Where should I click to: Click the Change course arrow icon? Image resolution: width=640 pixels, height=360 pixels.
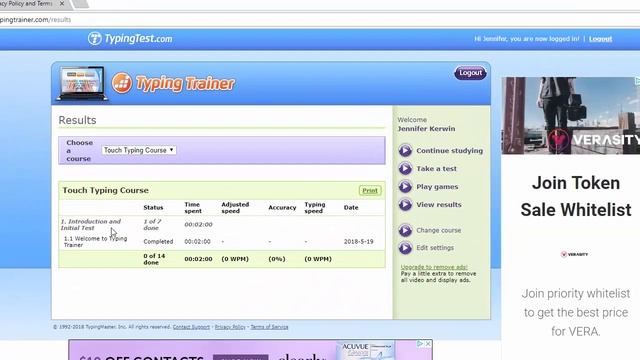(x=405, y=230)
